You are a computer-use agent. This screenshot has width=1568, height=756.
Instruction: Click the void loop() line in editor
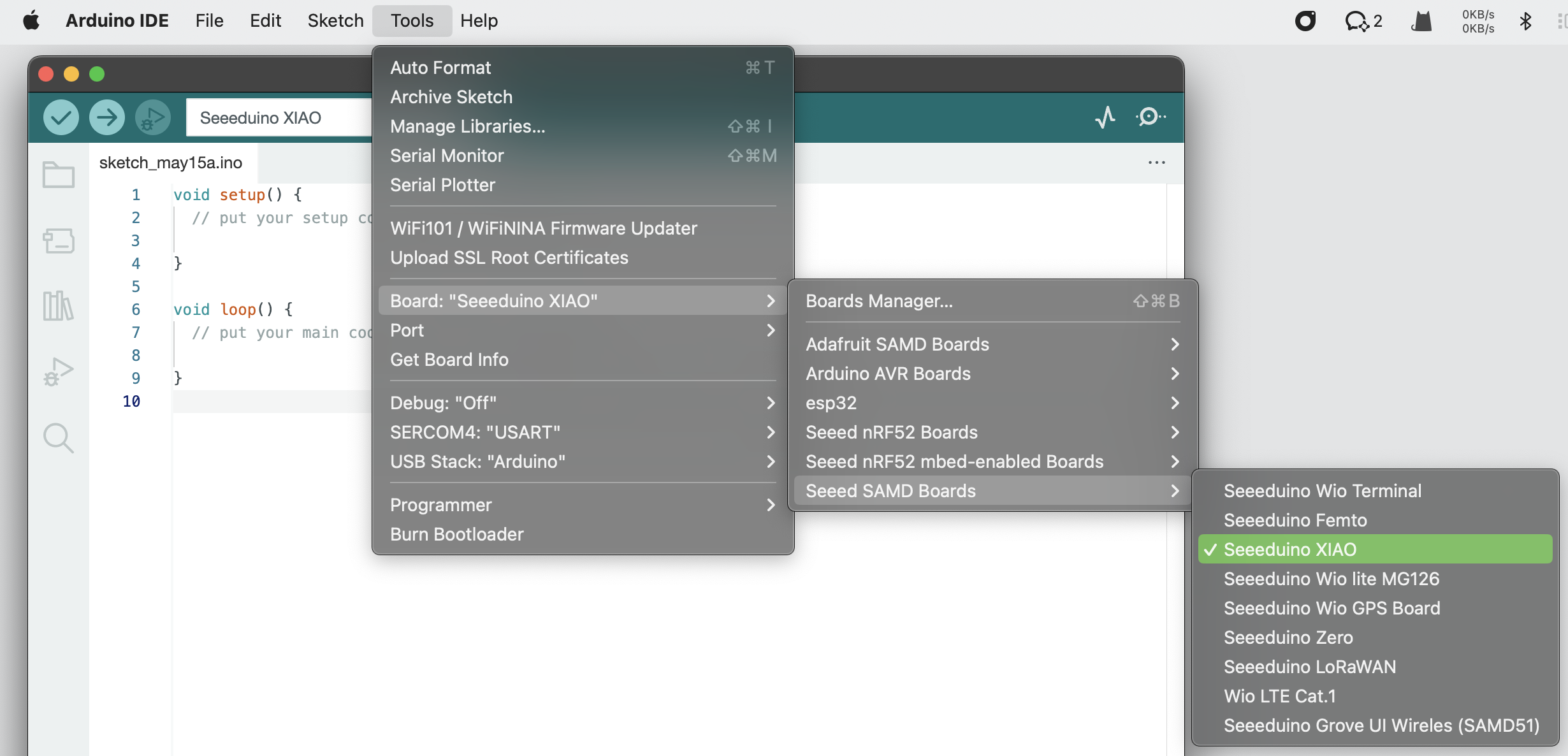point(233,309)
